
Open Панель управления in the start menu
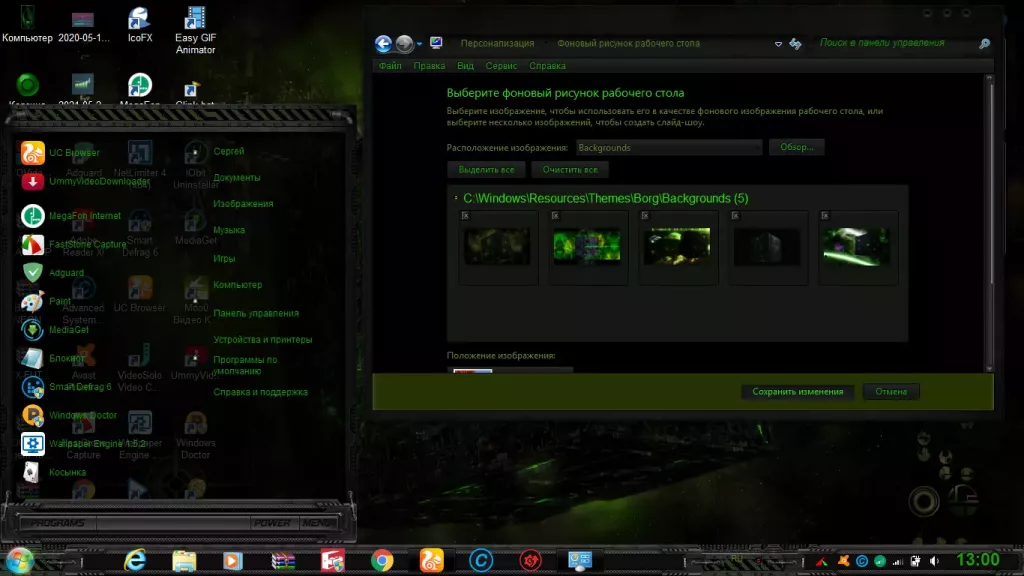click(255, 313)
